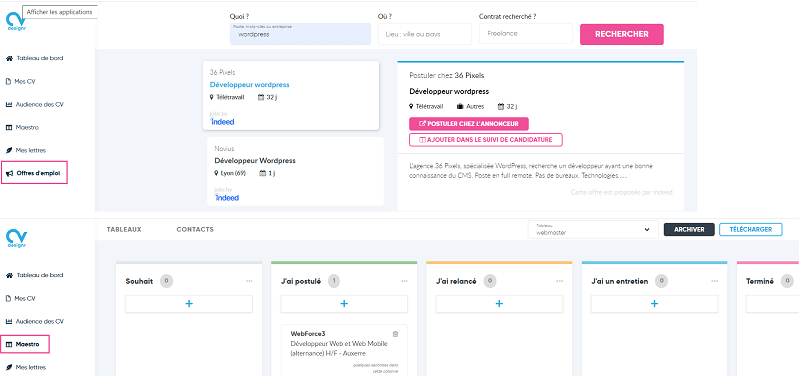Click Indeed logo on Novius card
This screenshot has width=800, height=376.
coord(227,197)
